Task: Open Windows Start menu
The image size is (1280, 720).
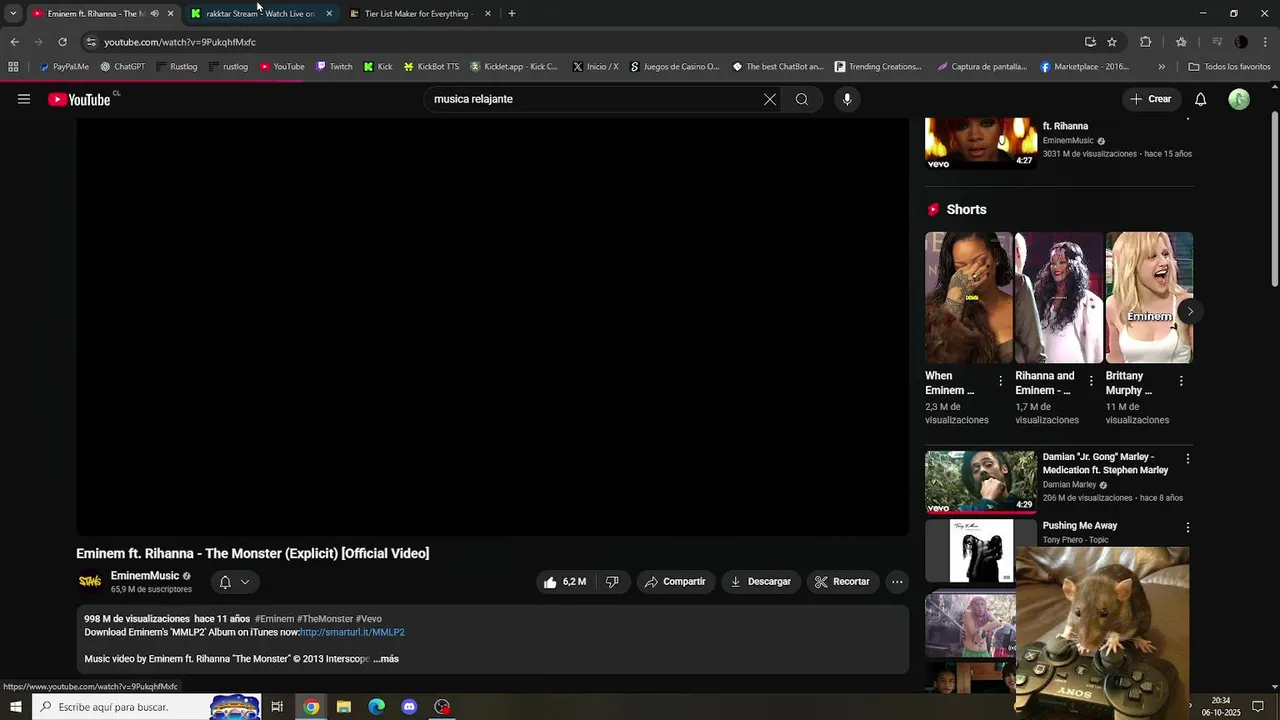Action: point(15,707)
